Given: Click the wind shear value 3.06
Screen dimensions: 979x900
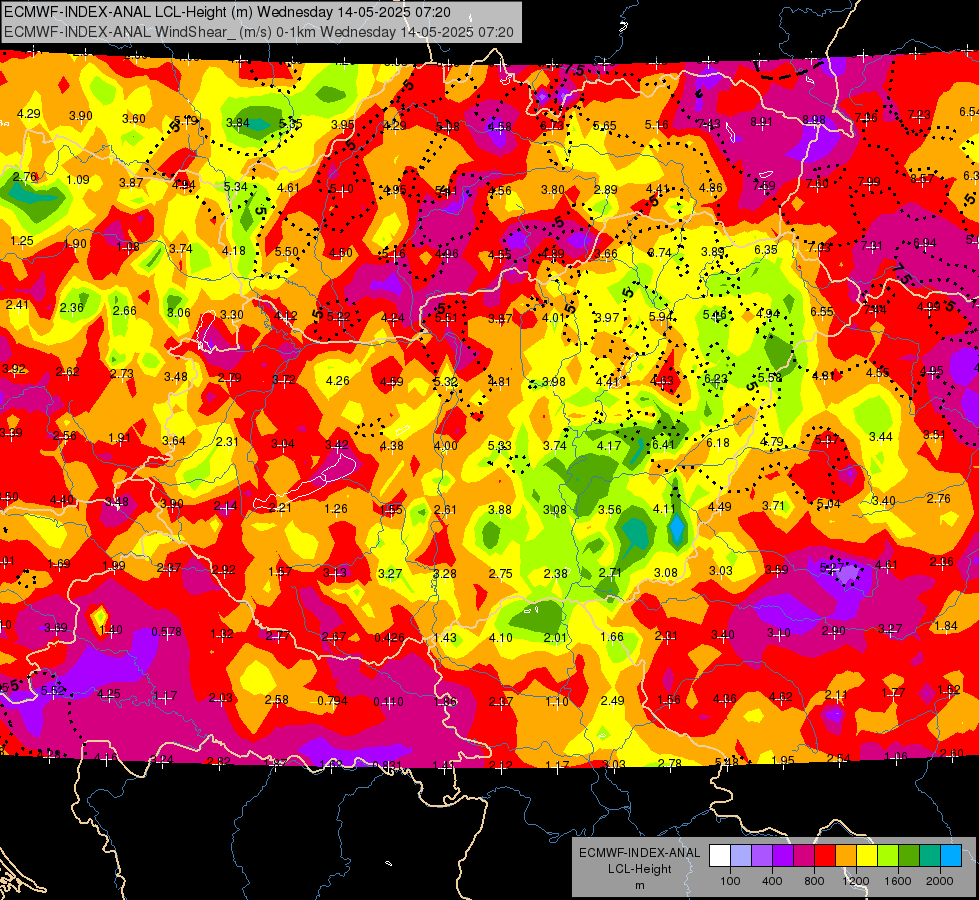Looking at the screenshot, I should pos(179,312).
